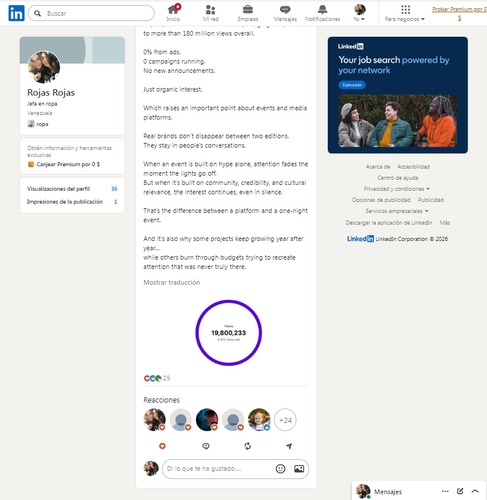Image resolution: width=487 pixels, height=500 pixels.
Task: Expand the Para negocios apps menu
Action: pyautogui.click(x=405, y=13)
